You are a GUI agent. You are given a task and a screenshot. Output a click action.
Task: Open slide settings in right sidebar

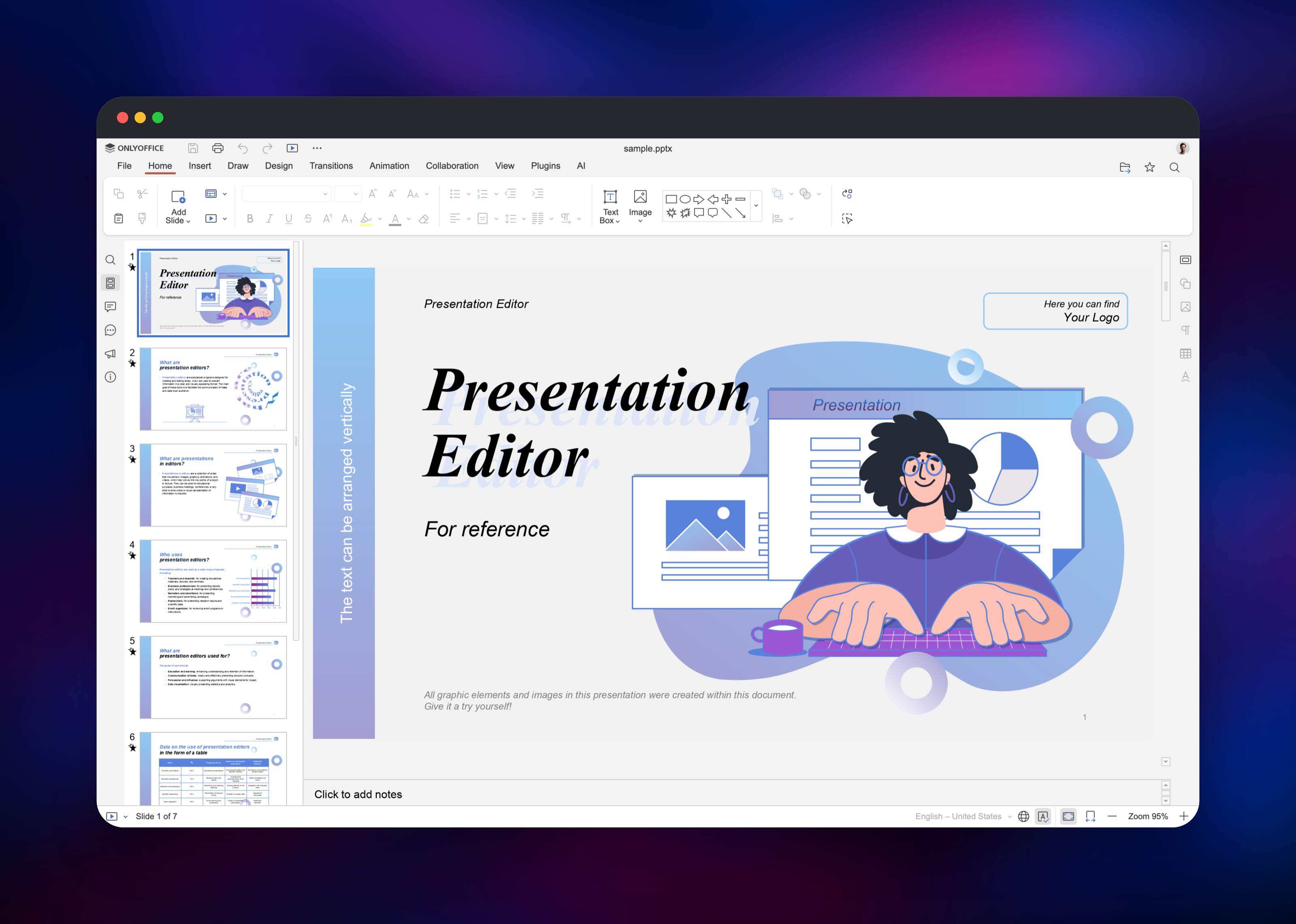click(x=1185, y=260)
